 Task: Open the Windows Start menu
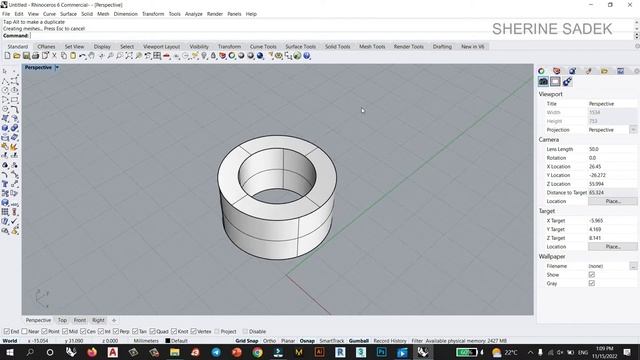(x=9, y=352)
